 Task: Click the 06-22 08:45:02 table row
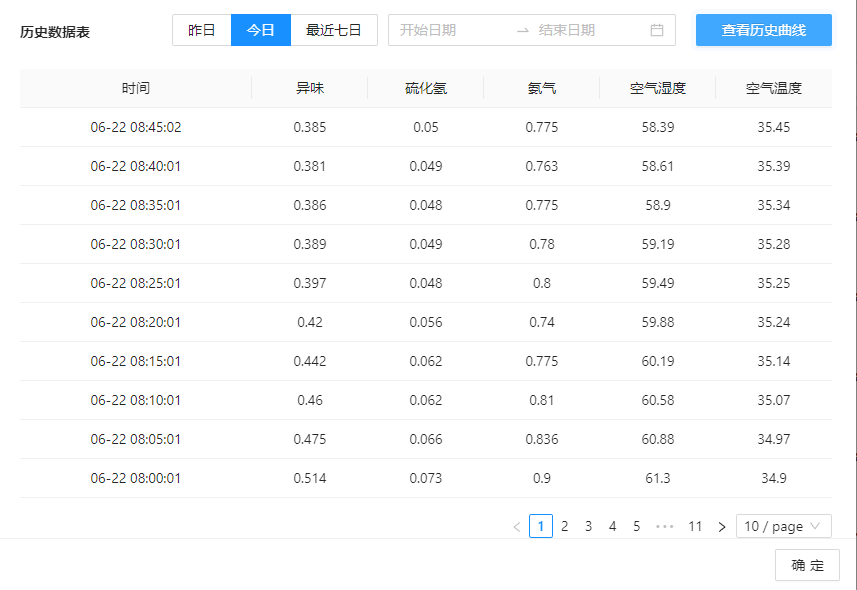426,127
